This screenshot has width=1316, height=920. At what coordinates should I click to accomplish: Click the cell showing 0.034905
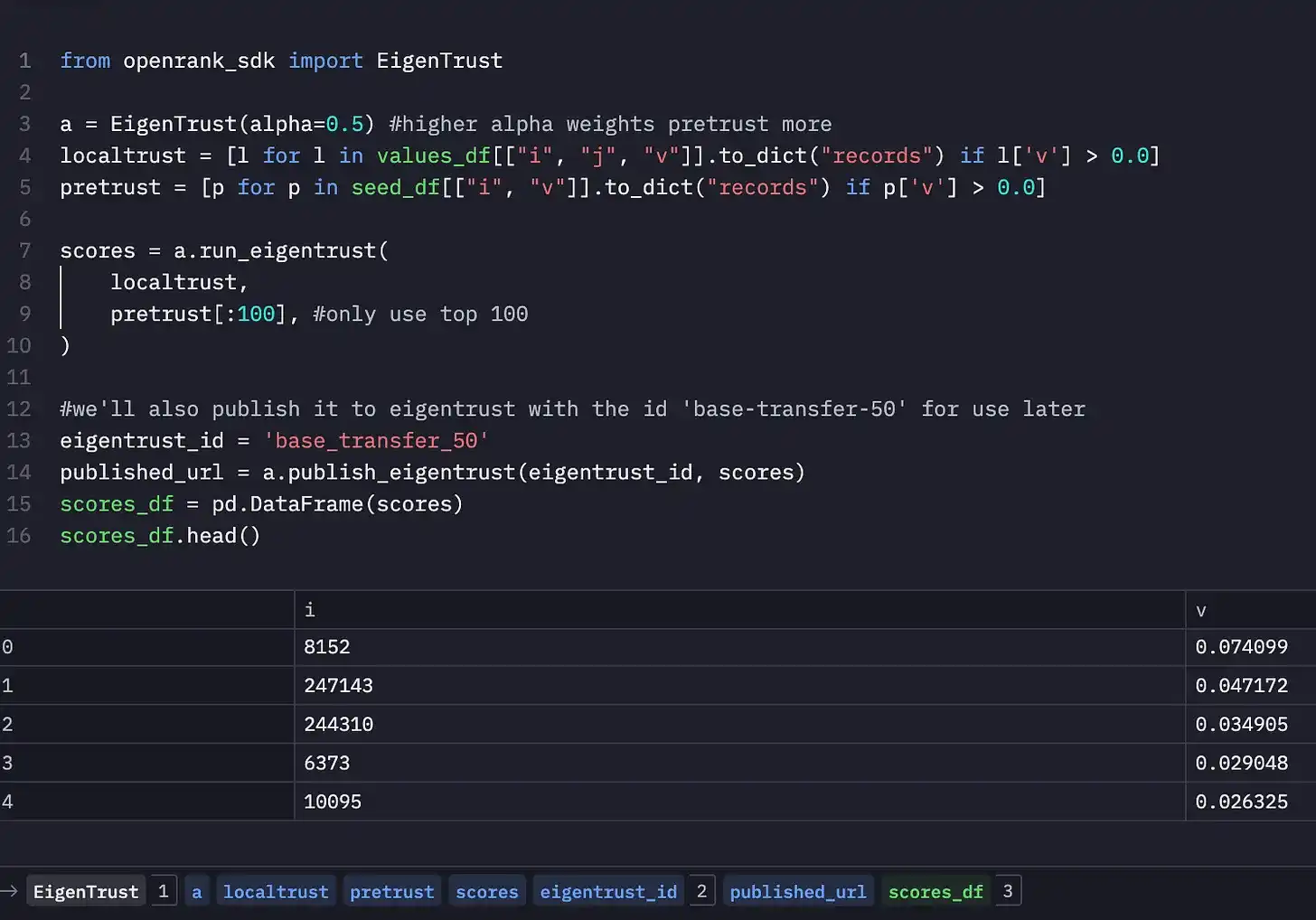click(x=1241, y=724)
